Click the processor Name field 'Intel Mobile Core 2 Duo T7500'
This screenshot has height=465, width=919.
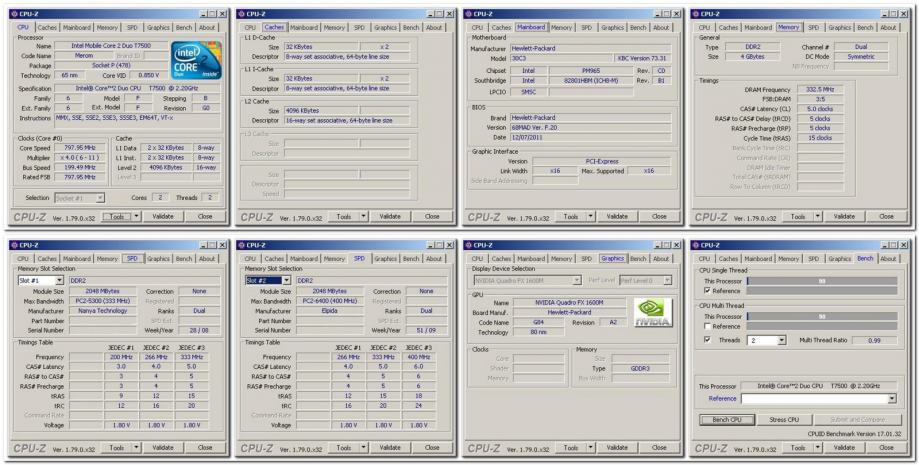111,46
